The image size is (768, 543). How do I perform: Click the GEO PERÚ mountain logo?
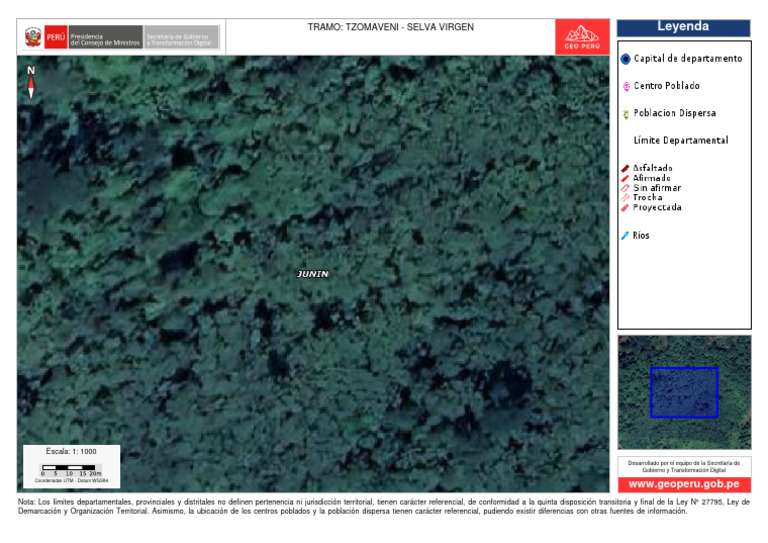(582, 37)
